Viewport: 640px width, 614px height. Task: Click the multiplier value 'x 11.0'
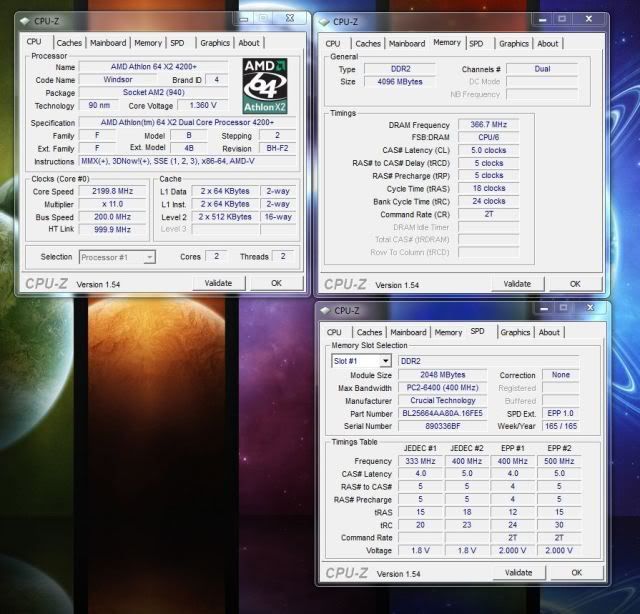point(112,204)
